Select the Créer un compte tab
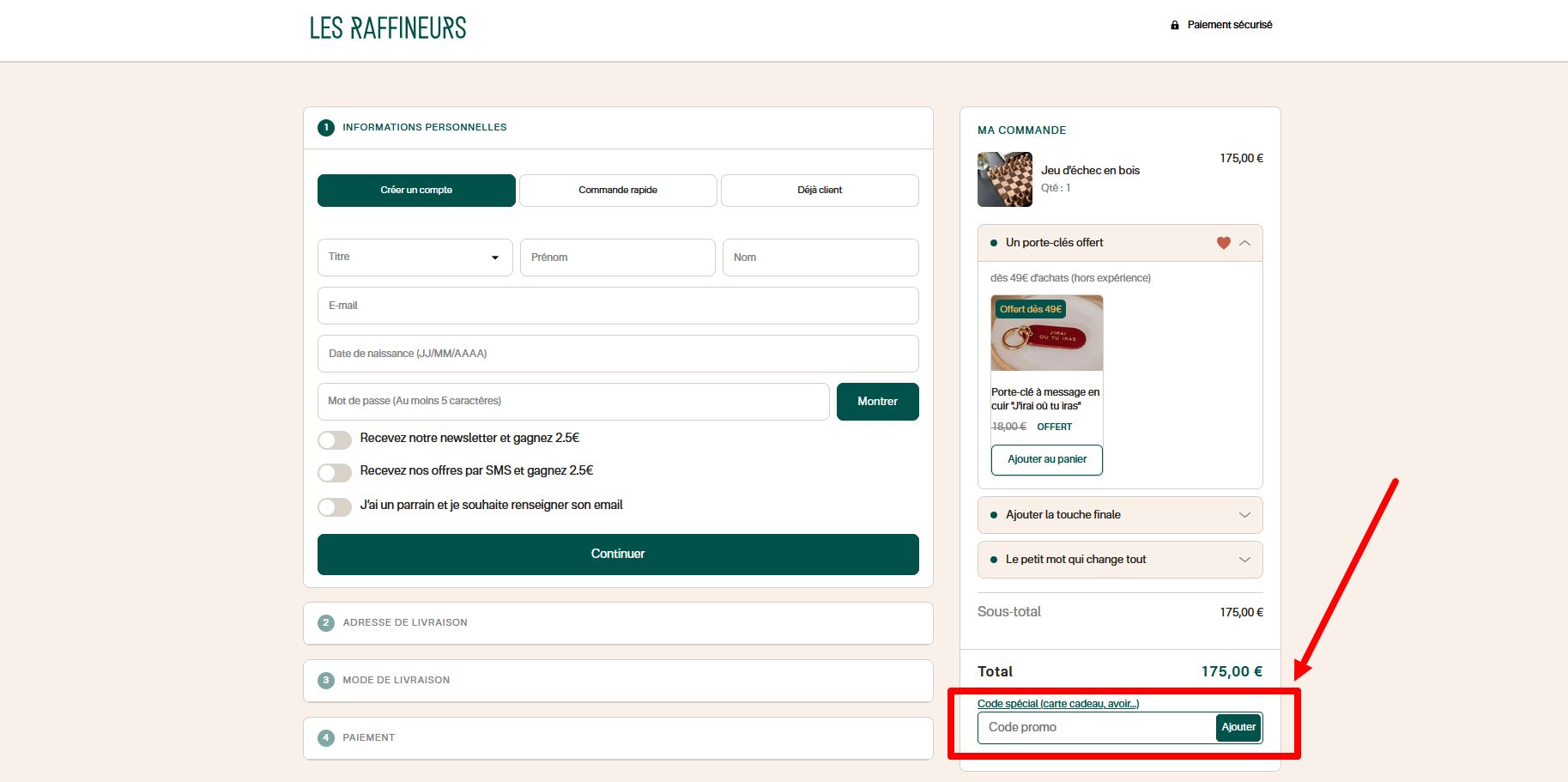The width and height of the screenshot is (1568, 782). 416,191
